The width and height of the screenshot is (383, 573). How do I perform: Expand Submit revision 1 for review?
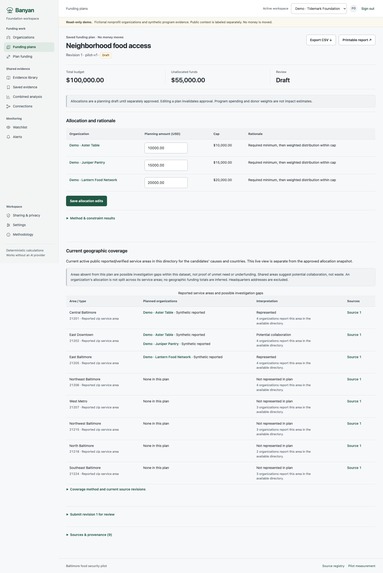click(90, 514)
